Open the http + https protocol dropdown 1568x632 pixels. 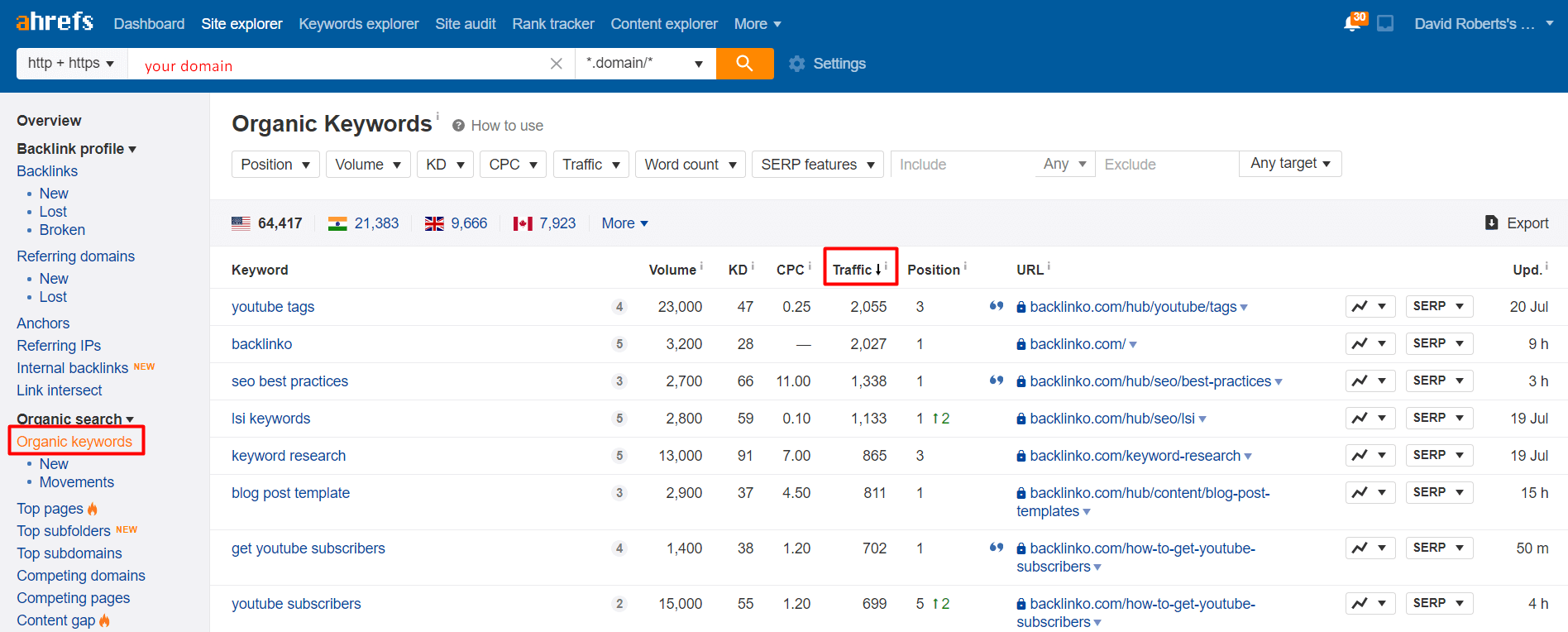pos(71,63)
